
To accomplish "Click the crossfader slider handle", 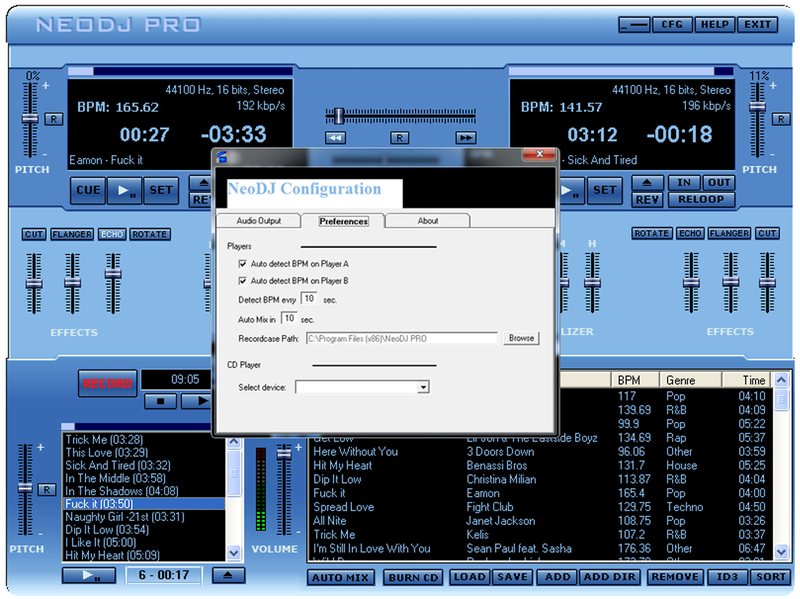I will 339,116.
